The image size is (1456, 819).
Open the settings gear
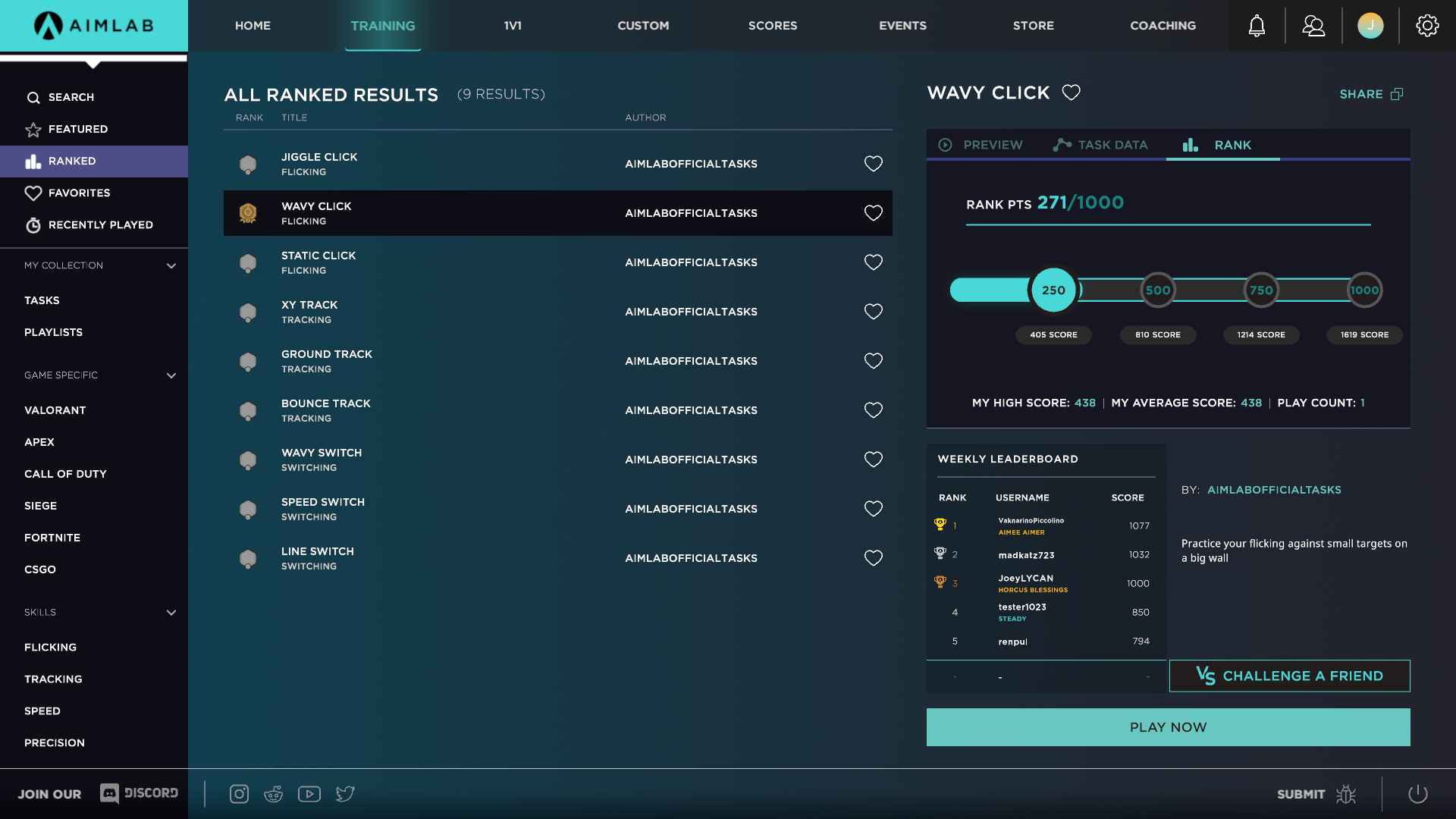[x=1427, y=26]
